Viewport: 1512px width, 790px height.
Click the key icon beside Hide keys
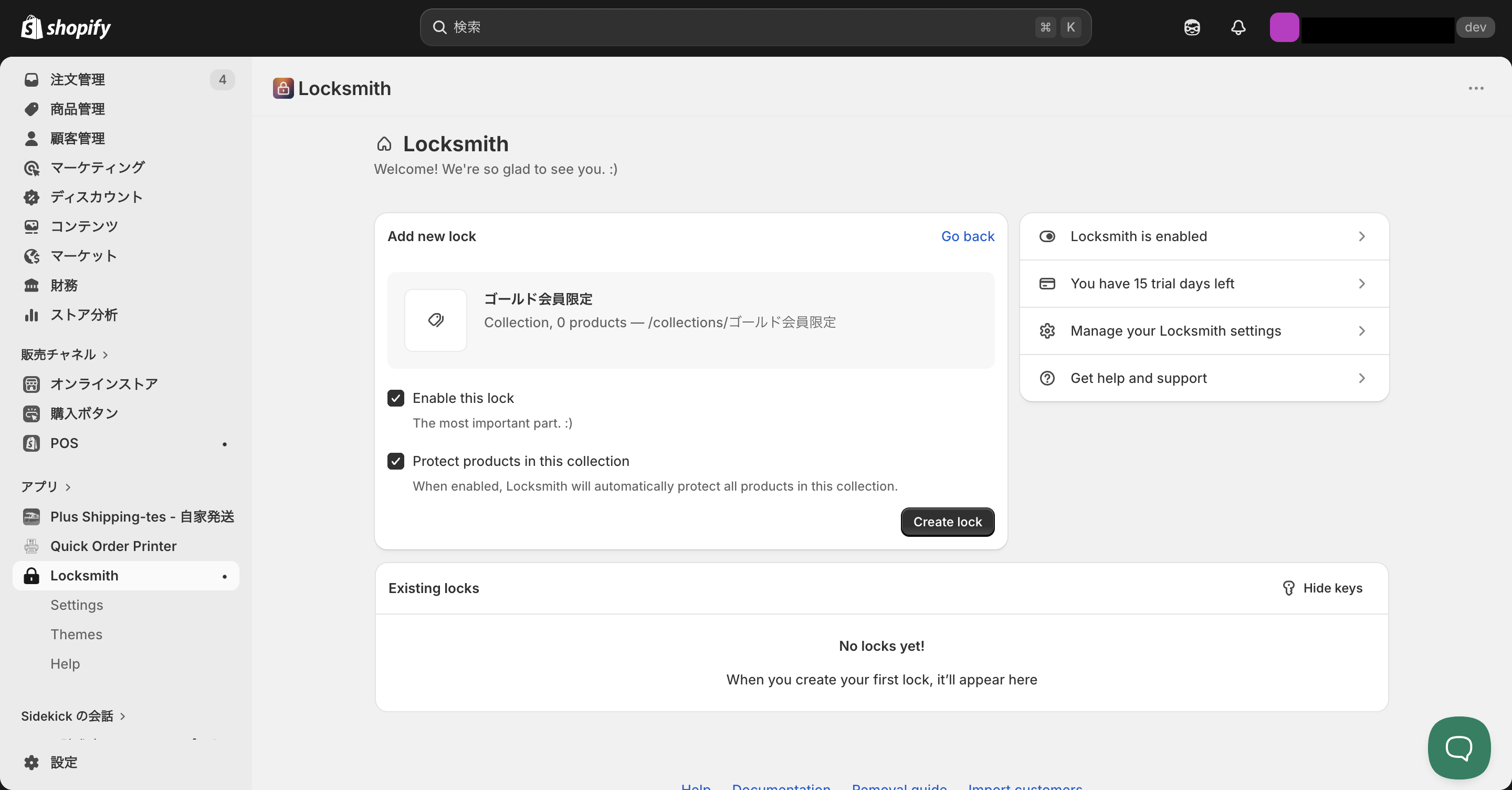1288,588
